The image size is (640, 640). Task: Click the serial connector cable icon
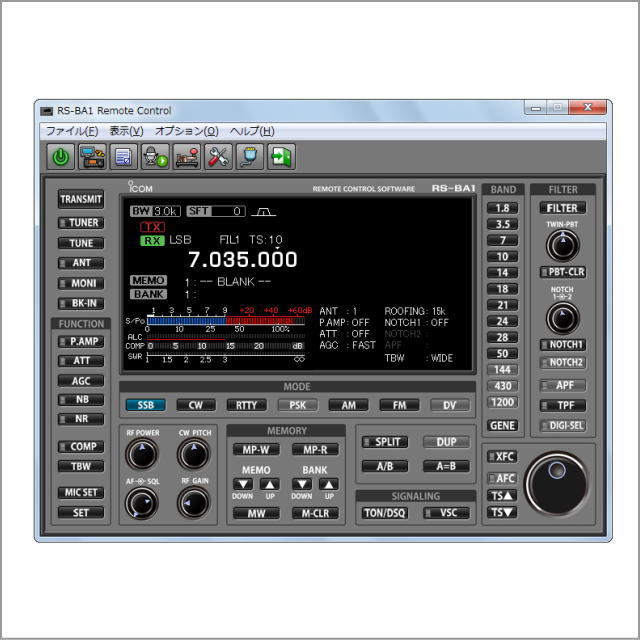pos(250,156)
